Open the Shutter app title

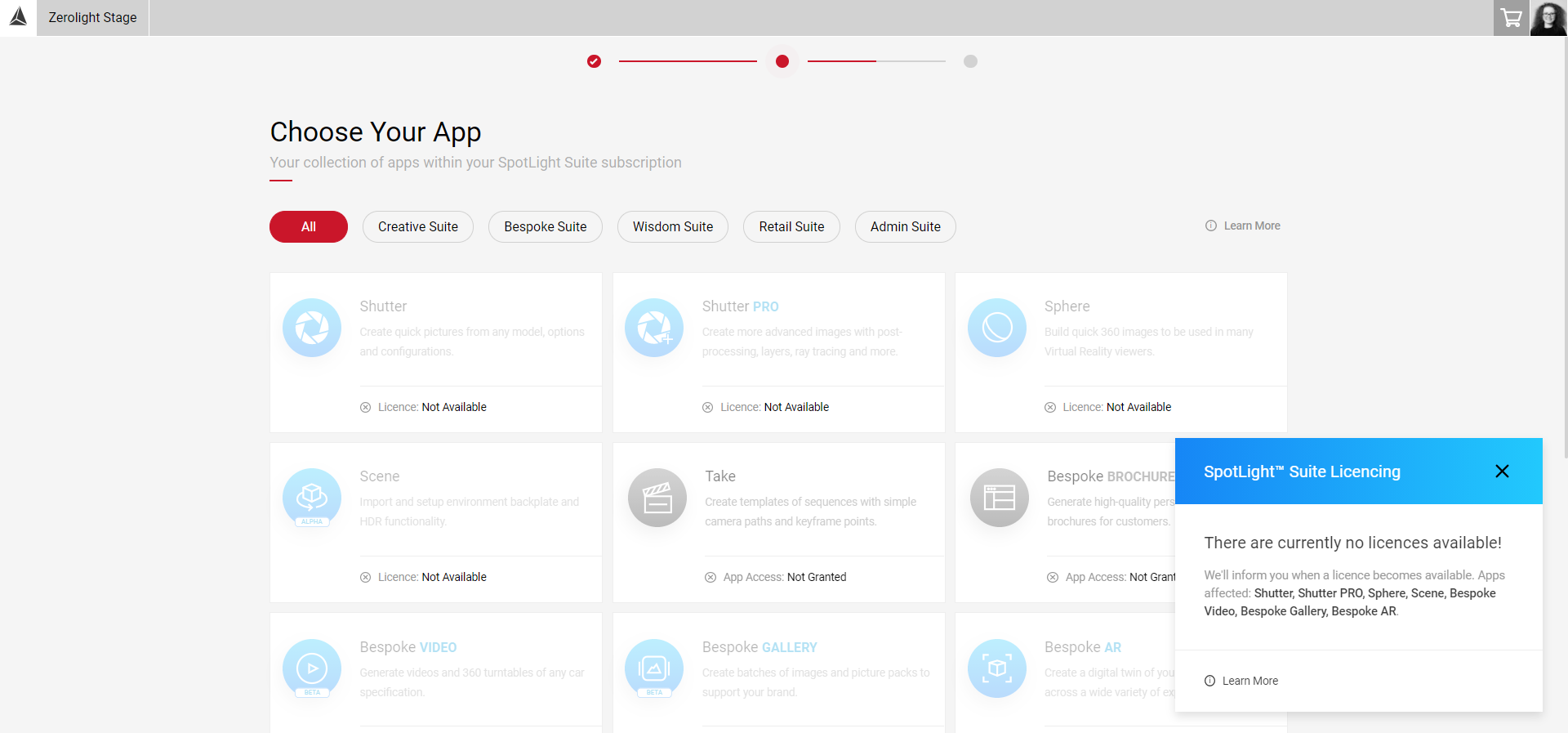[x=383, y=306]
